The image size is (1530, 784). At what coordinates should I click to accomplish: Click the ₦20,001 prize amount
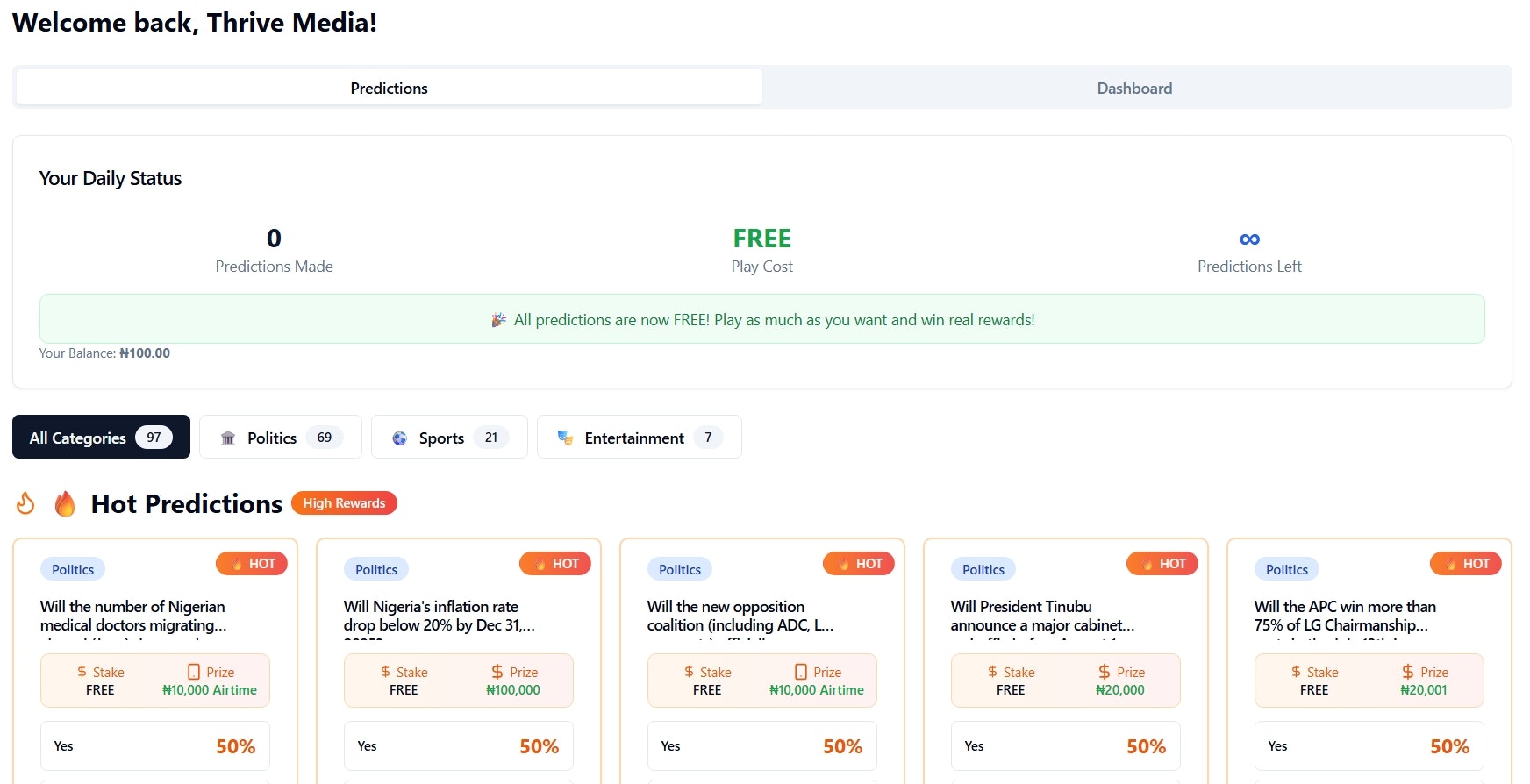click(x=1424, y=690)
